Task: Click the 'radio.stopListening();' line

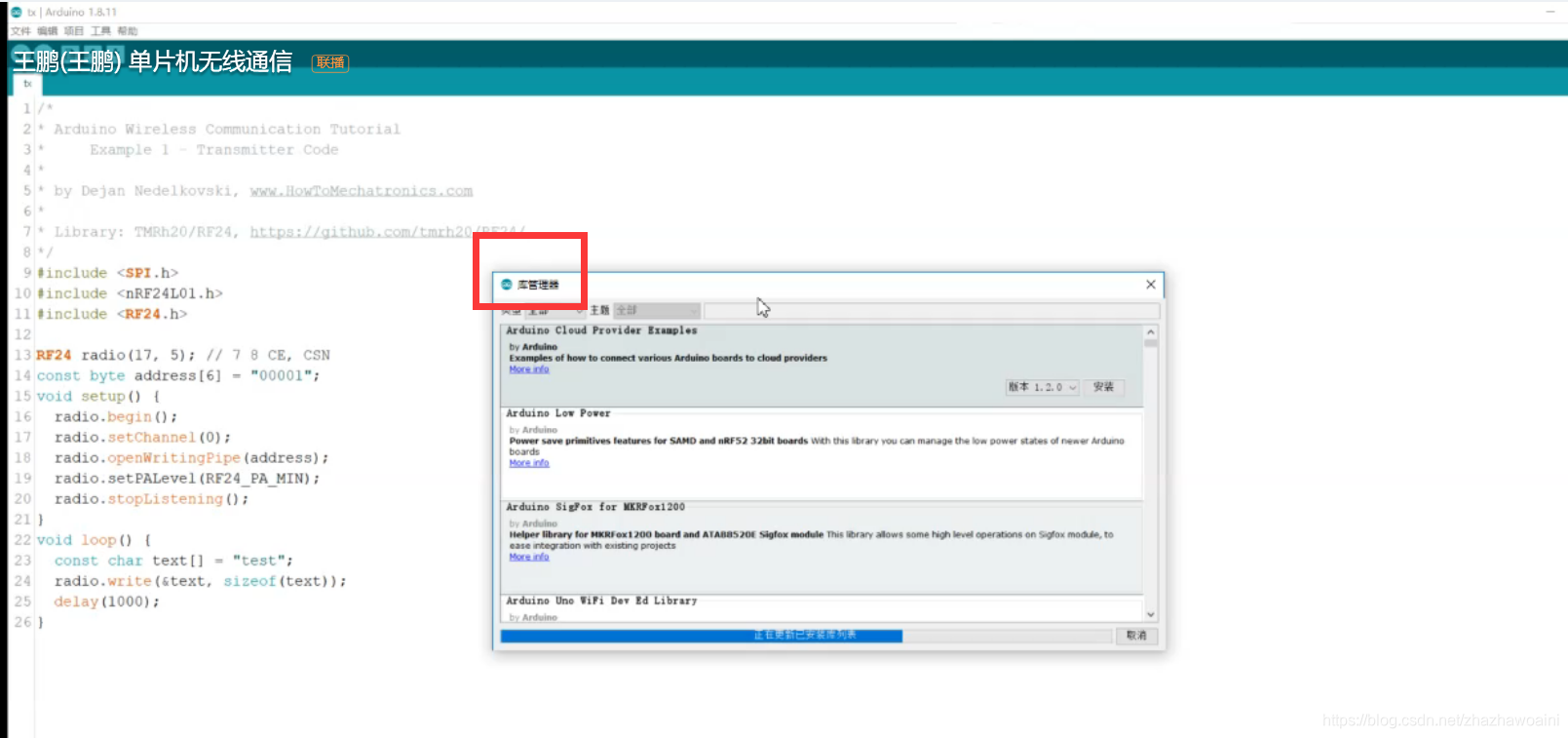Action: [151, 498]
